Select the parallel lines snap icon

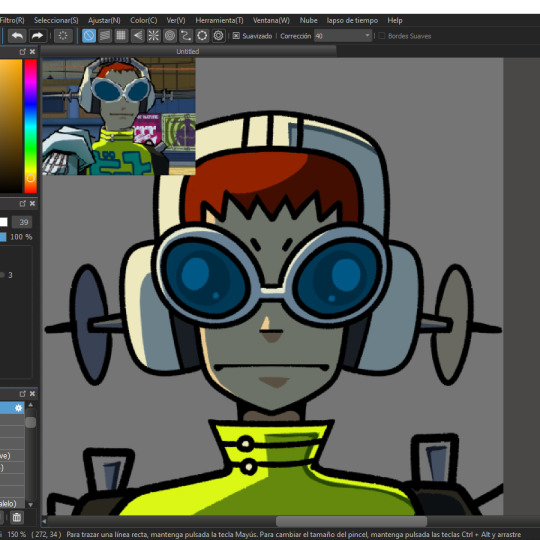tap(105, 36)
